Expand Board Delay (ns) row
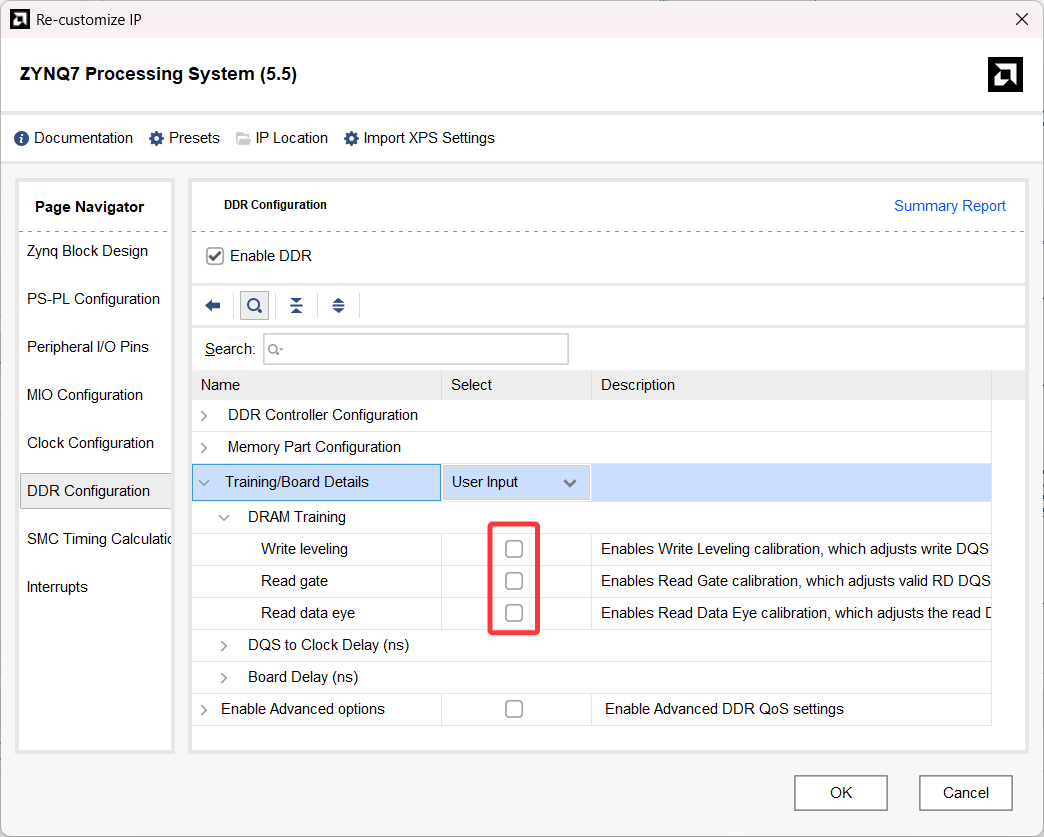This screenshot has width=1044, height=837. click(x=224, y=678)
